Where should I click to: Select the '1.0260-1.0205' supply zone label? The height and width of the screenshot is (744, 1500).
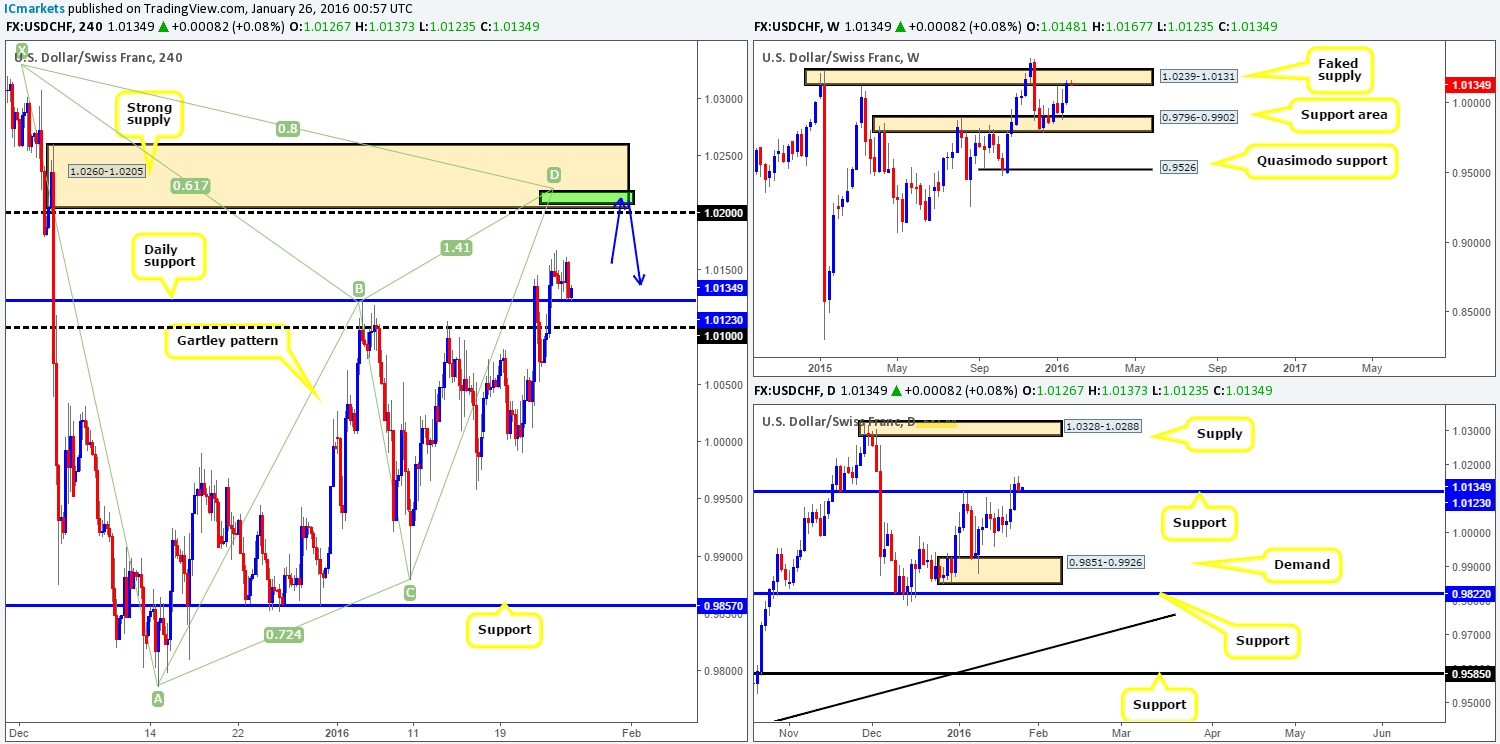108,171
